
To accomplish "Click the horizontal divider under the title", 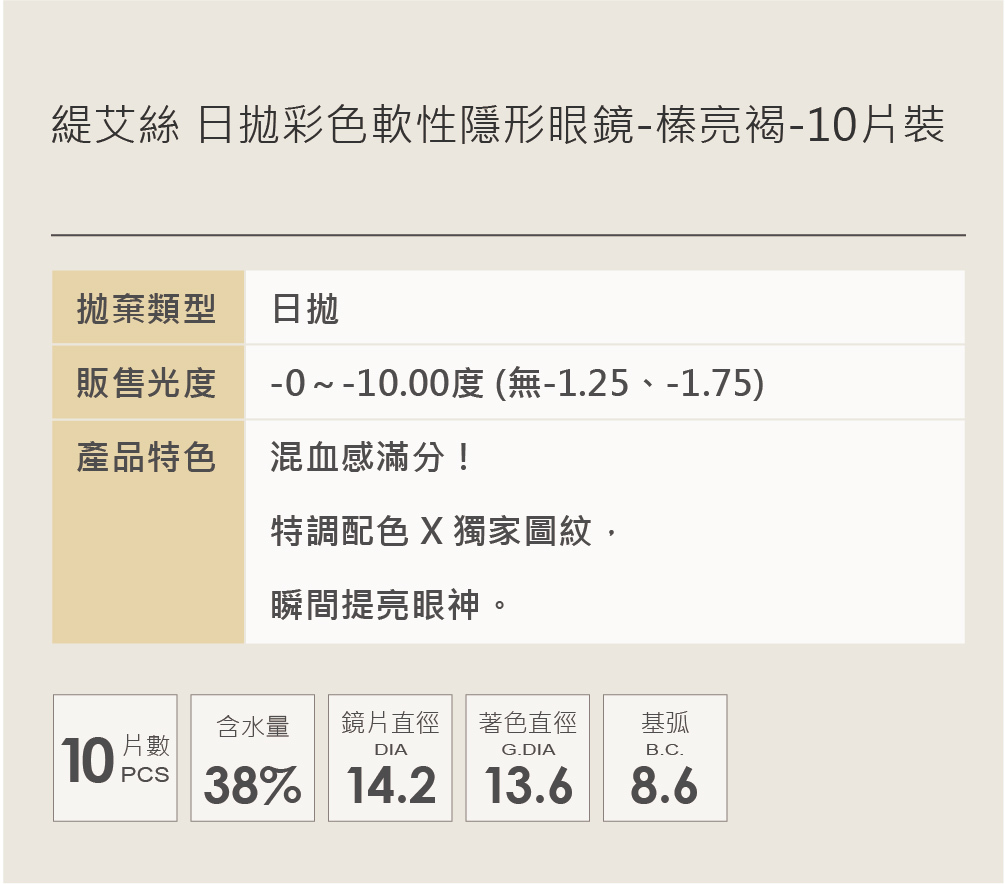I will [x=508, y=235].
